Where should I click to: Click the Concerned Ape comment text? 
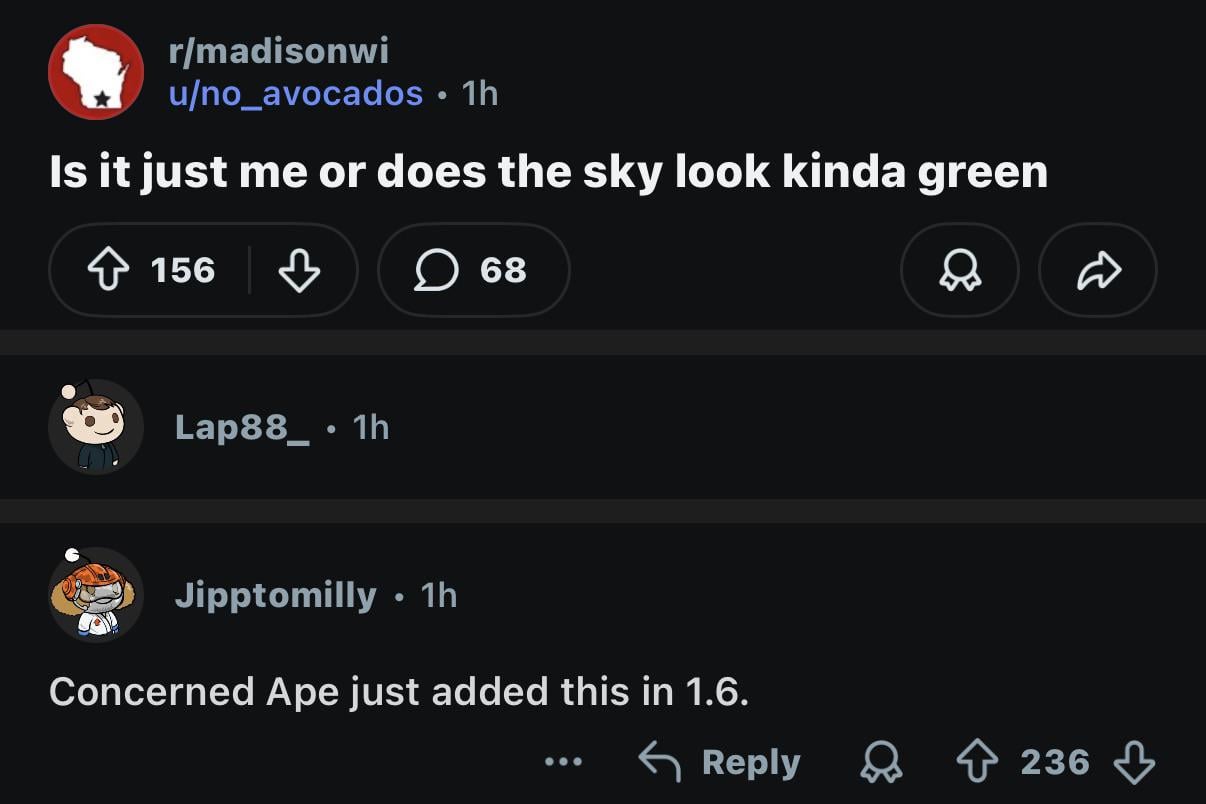(x=398, y=691)
